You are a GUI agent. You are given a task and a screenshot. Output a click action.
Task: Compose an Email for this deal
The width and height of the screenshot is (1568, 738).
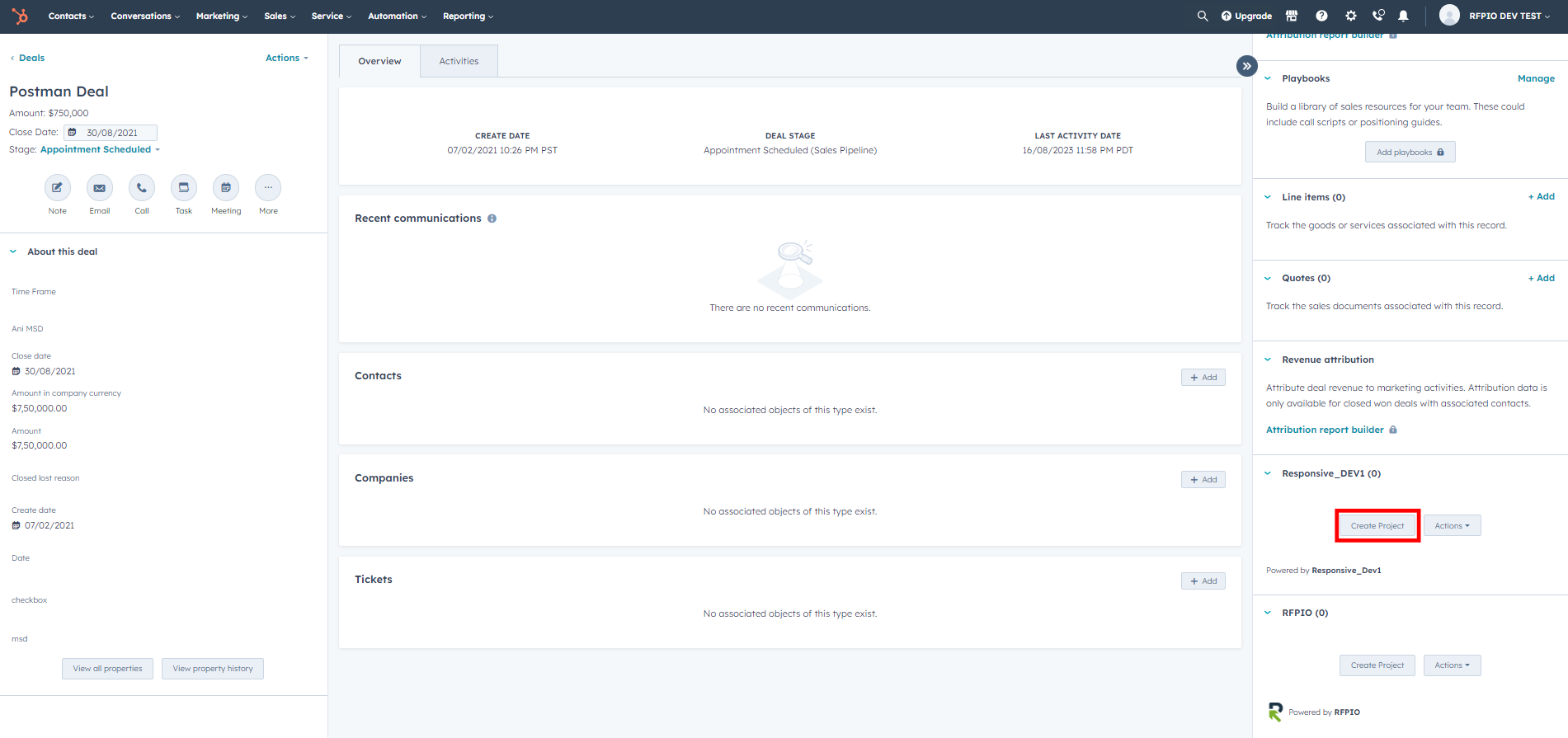click(x=100, y=188)
